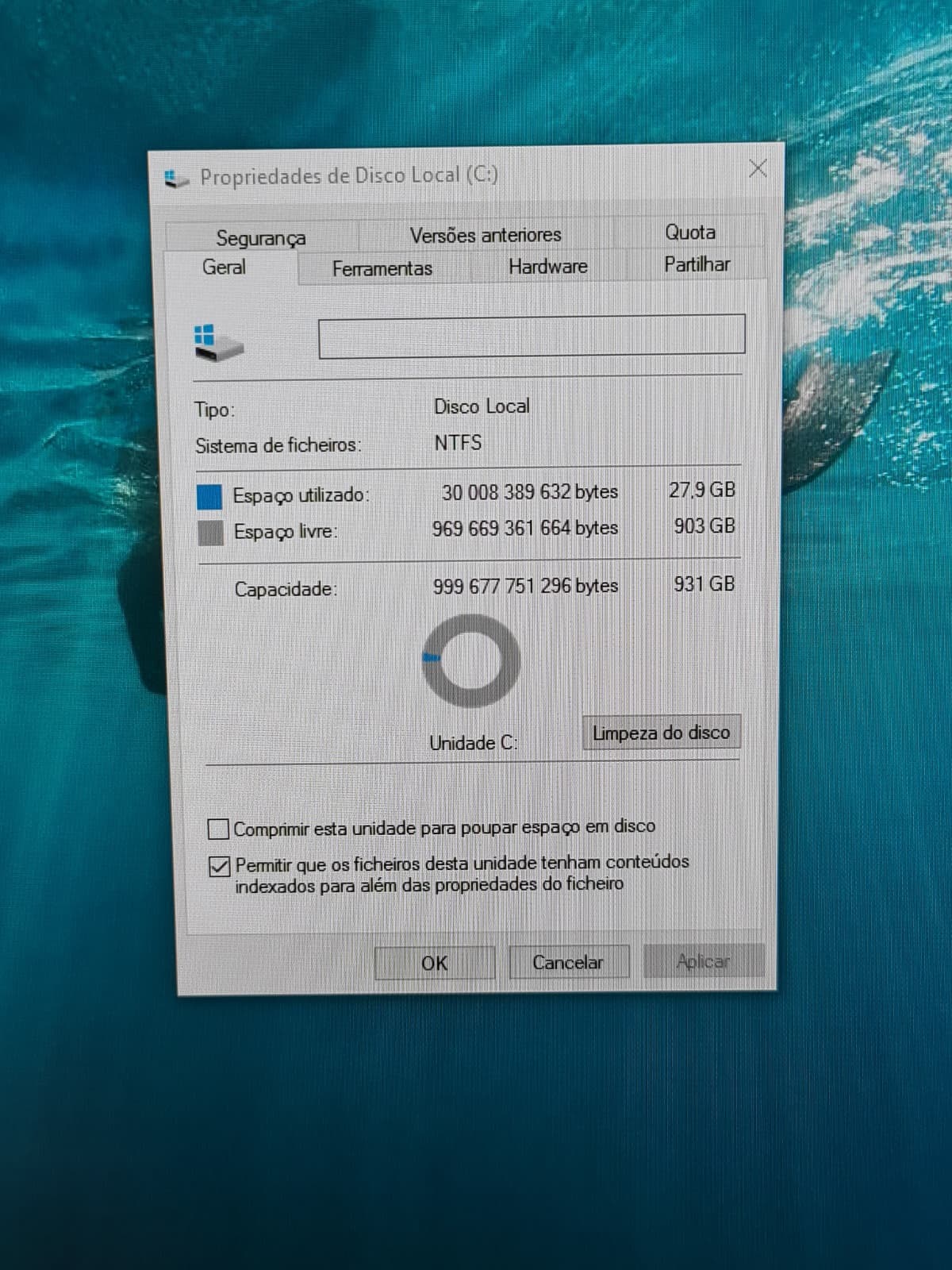The width and height of the screenshot is (952, 1270).
Task: Click the drive name input field
Action: tap(532, 335)
